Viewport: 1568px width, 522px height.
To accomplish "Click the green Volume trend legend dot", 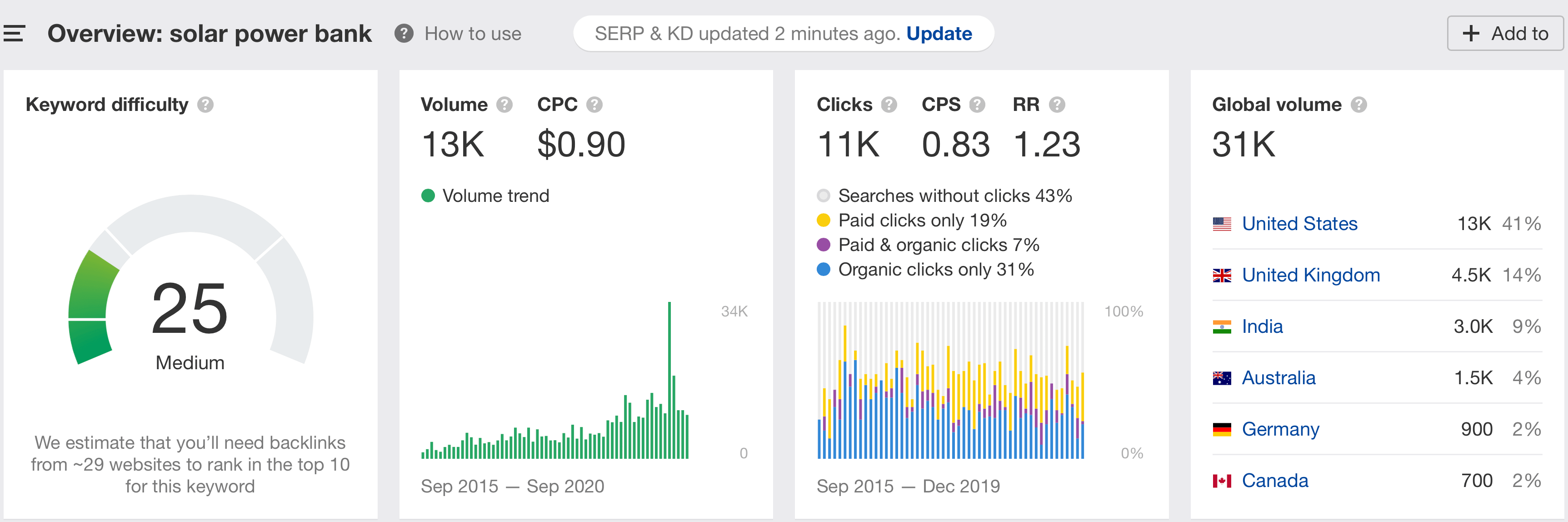I will 428,196.
